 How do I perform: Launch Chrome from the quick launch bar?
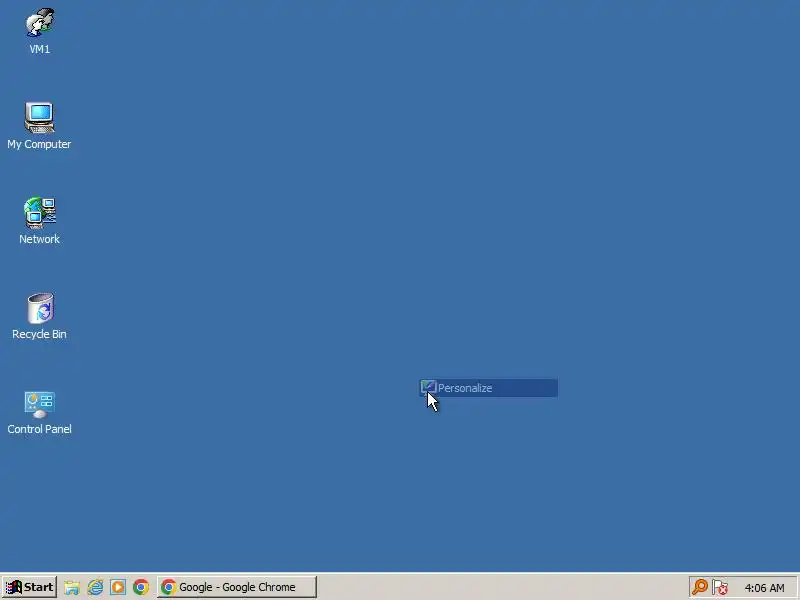141,587
